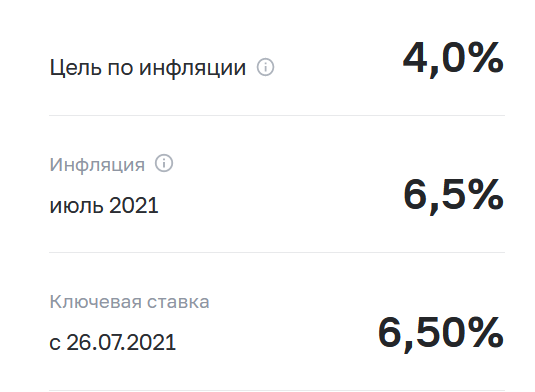Select the "с 26.07.2021" date text

click(113, 342)
